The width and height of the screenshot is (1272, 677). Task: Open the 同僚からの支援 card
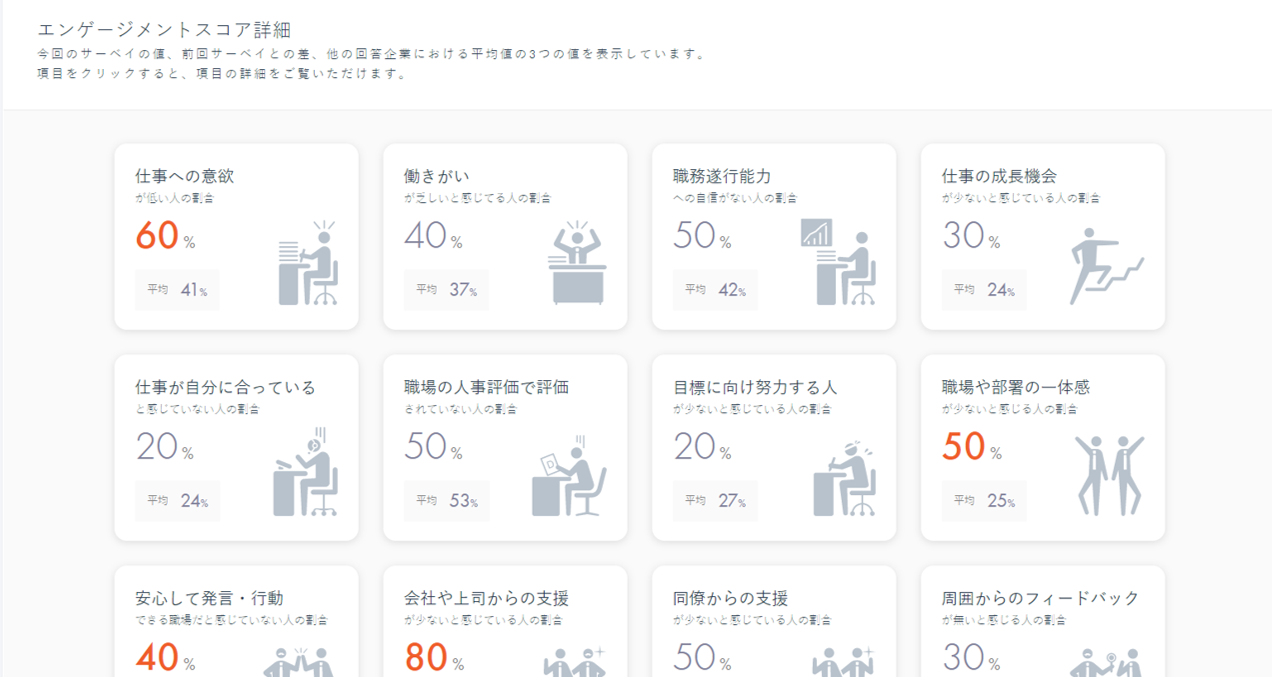(x=730, y=599)
